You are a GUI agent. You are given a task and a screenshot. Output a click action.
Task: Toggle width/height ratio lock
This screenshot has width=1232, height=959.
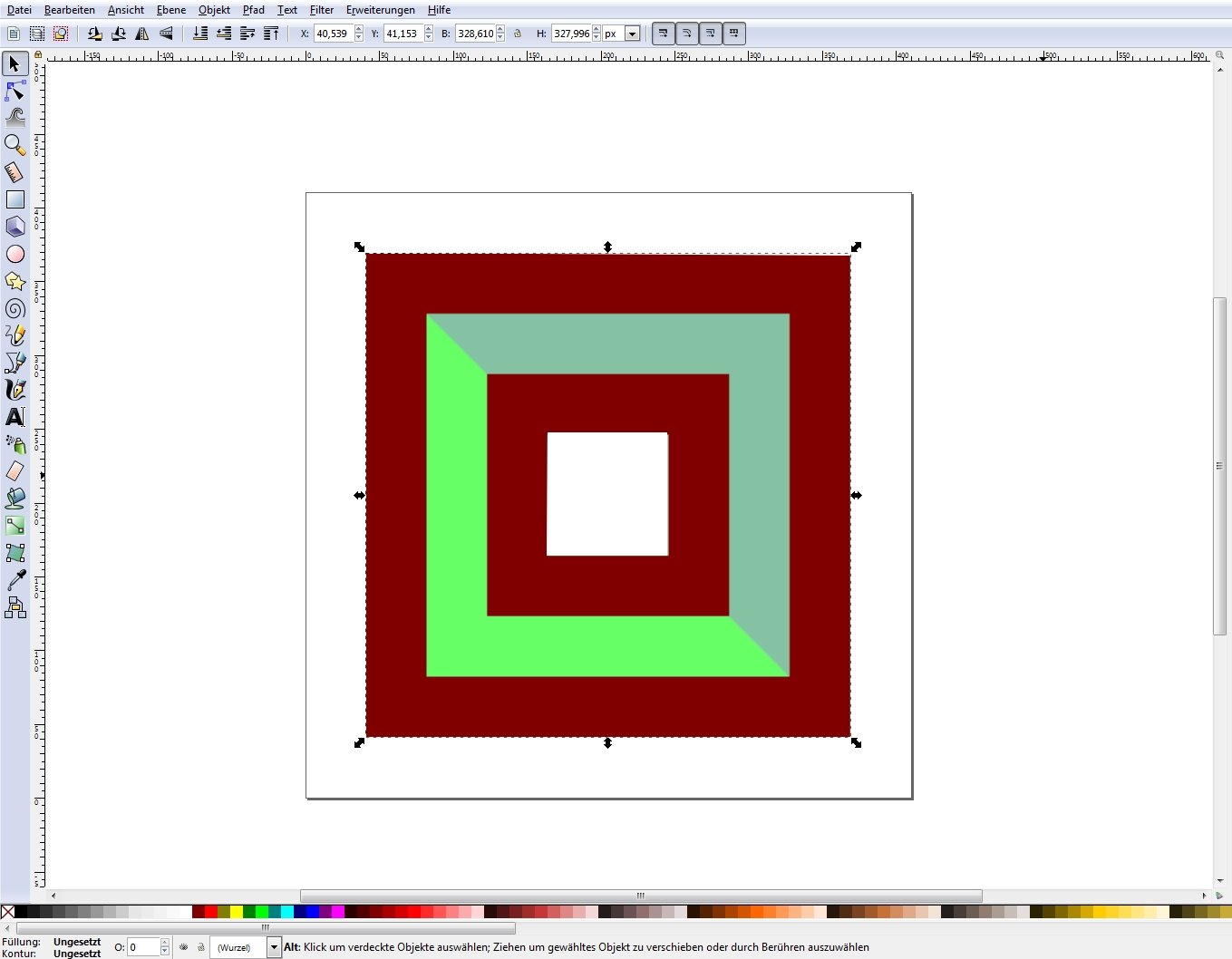tap(518, 34)
